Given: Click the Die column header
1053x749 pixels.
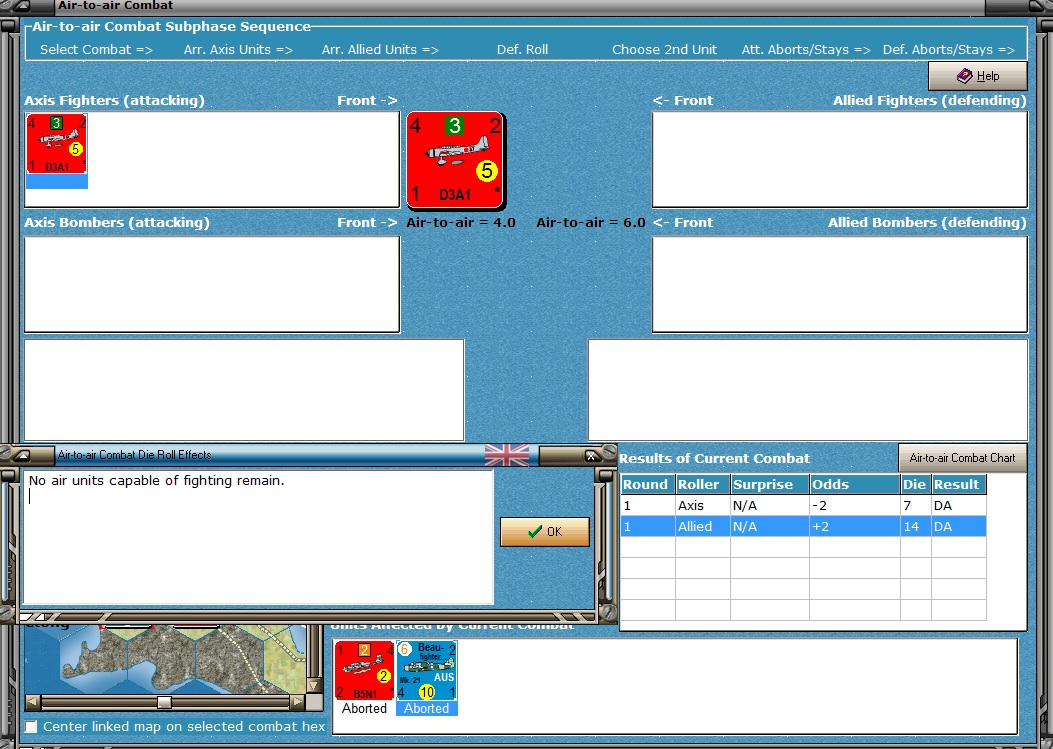Looking at the screenshot, I should click(915, 484).
